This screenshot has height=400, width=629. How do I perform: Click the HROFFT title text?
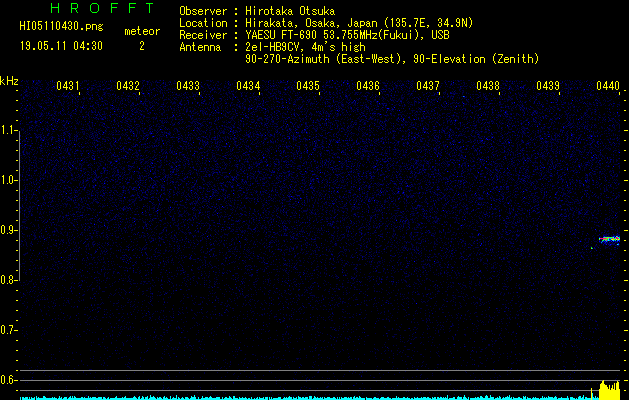pos(103,8)
